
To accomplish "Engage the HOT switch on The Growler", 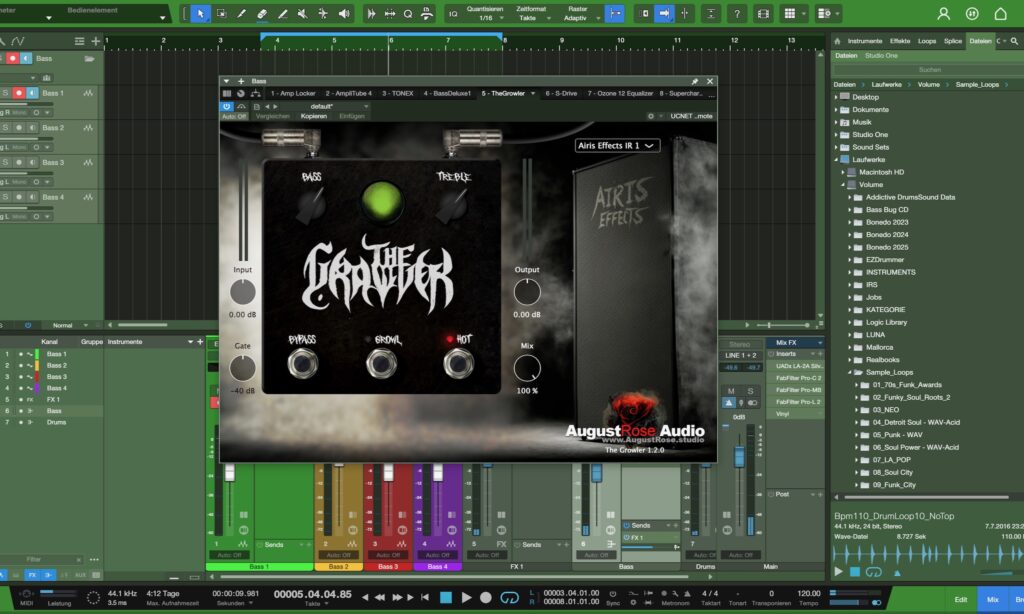I will tap(457, 364).
